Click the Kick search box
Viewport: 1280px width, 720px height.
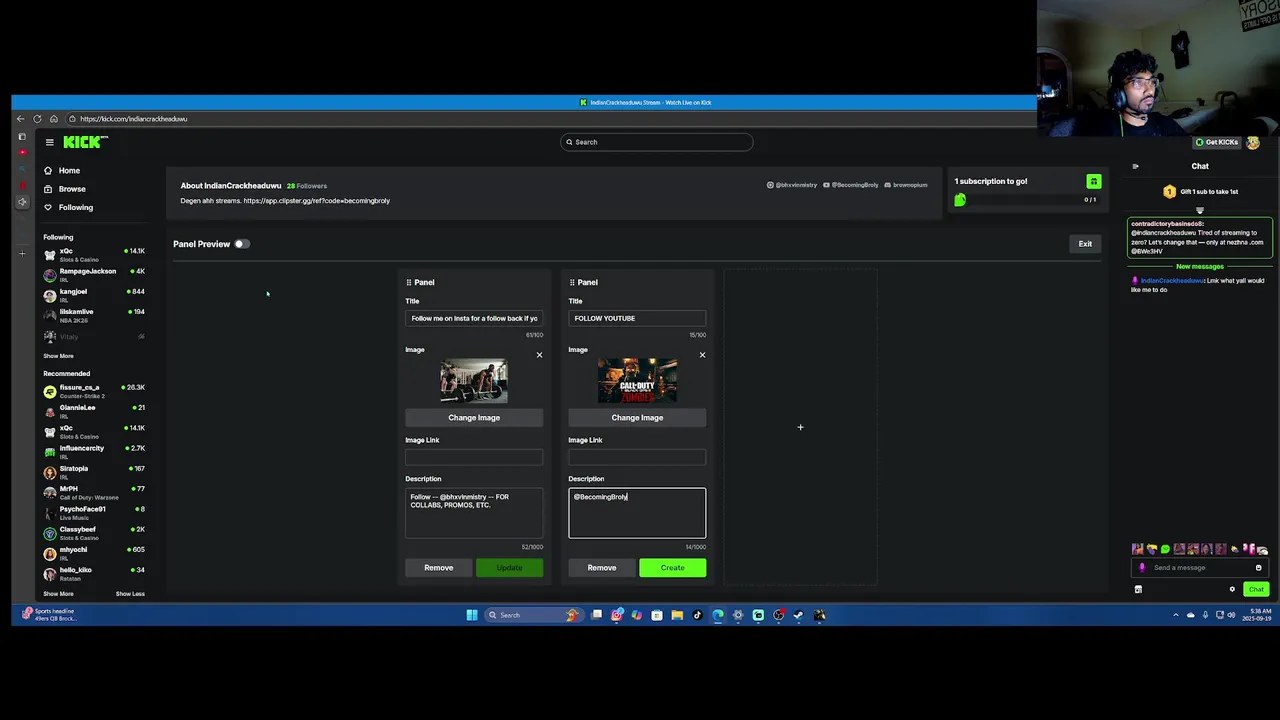(x=656, y=142)
